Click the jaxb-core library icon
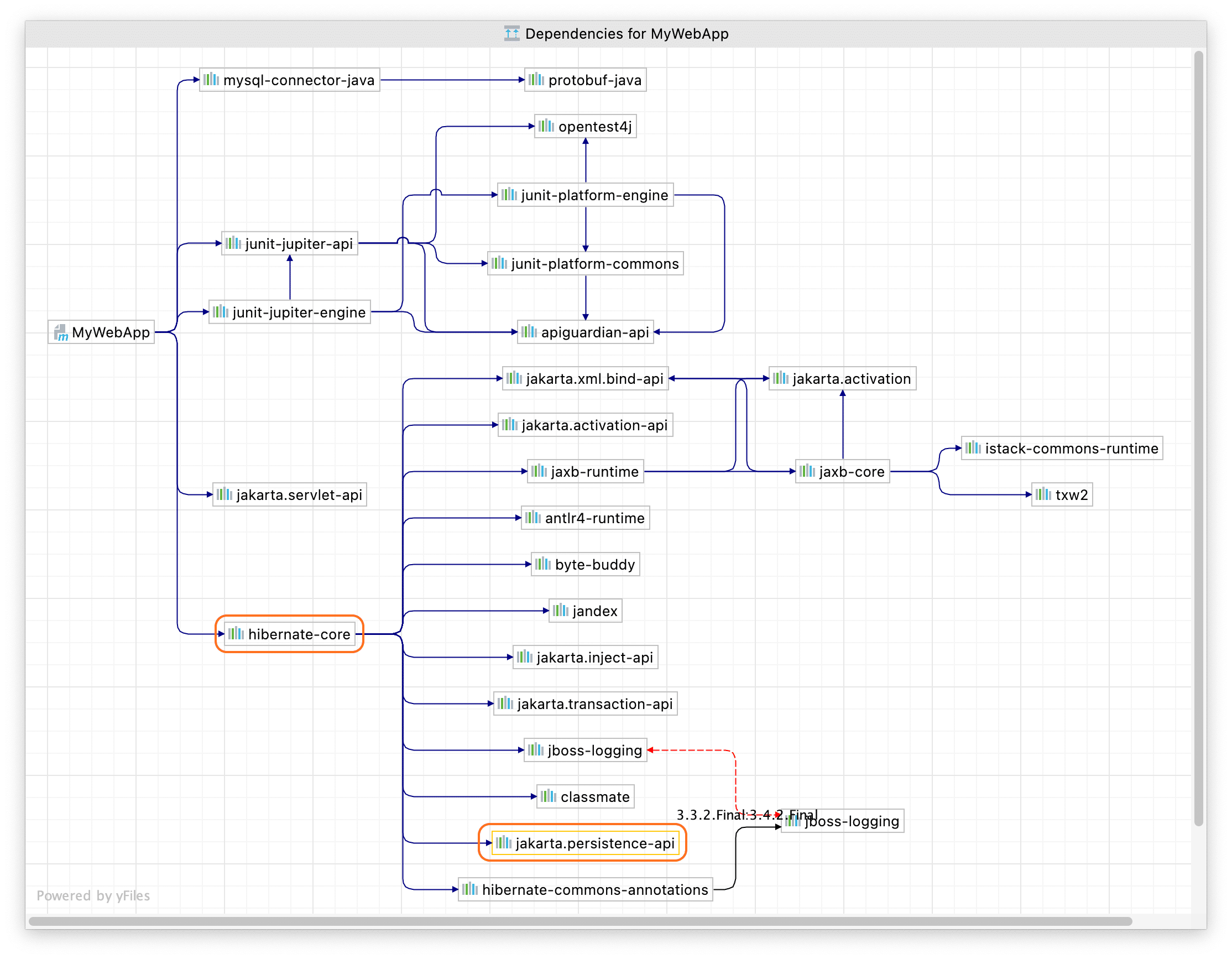 (807, 471)
